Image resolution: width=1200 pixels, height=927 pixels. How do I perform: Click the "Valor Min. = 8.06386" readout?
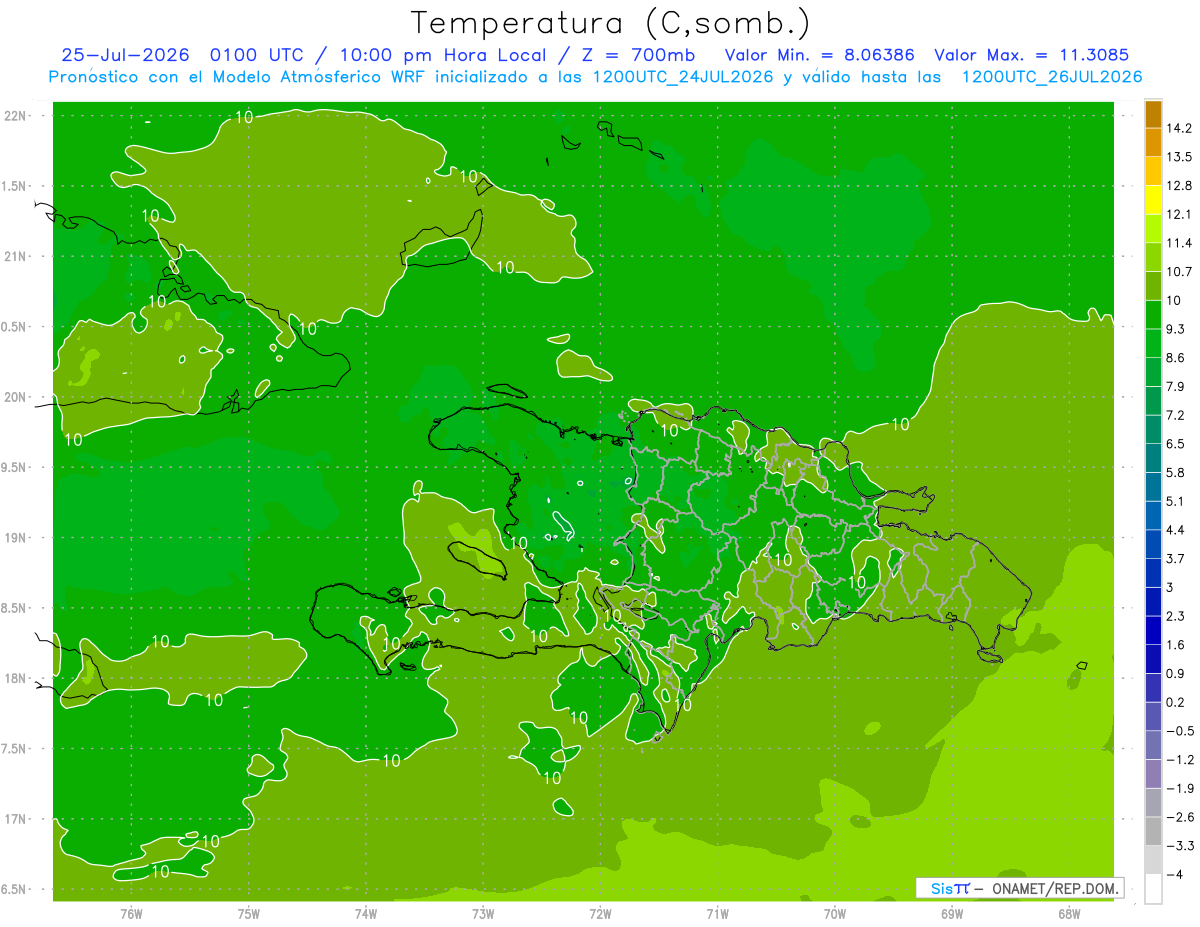coord(819,54)
